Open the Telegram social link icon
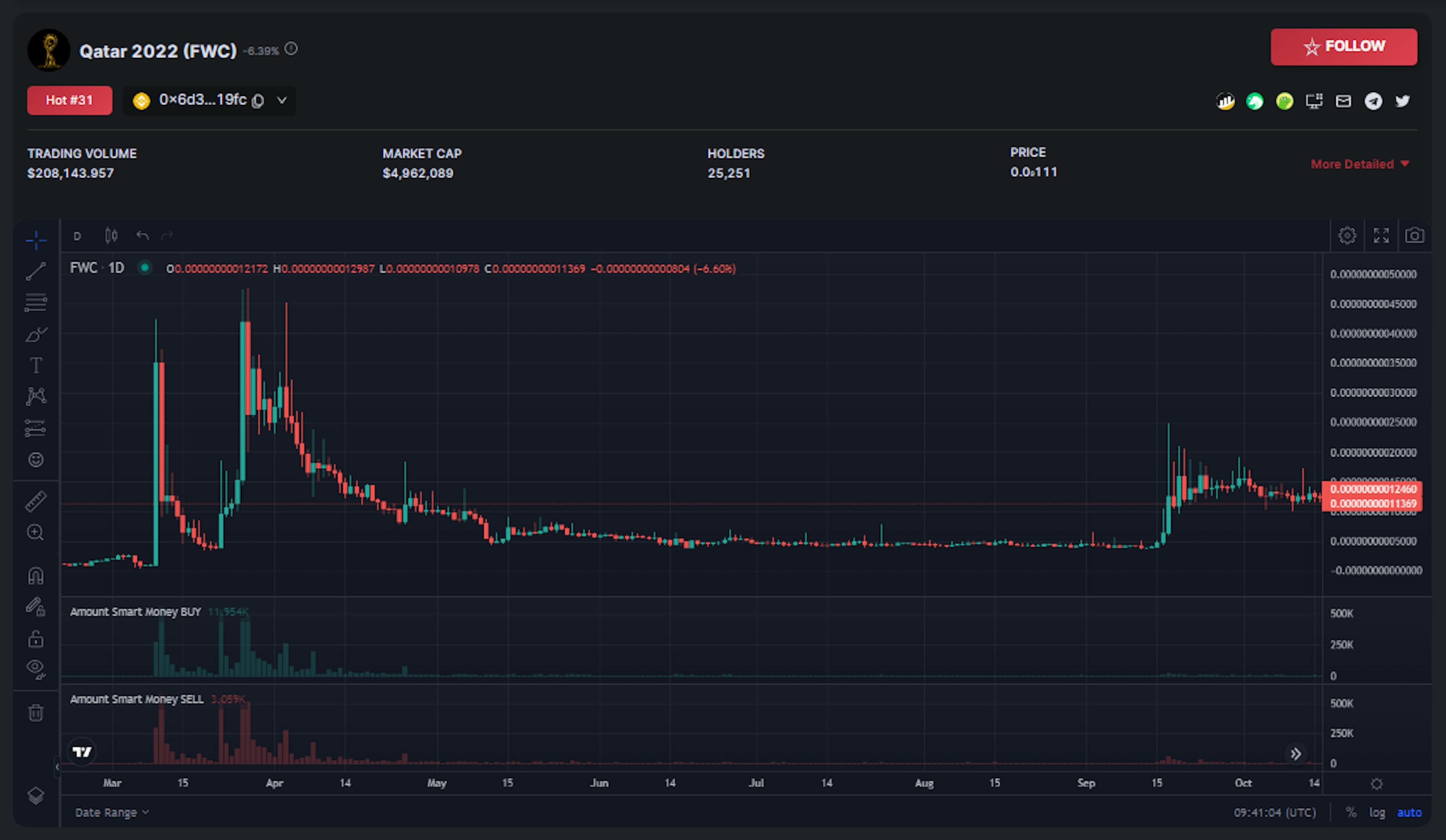1446x840 pixels. point(1373,102)
